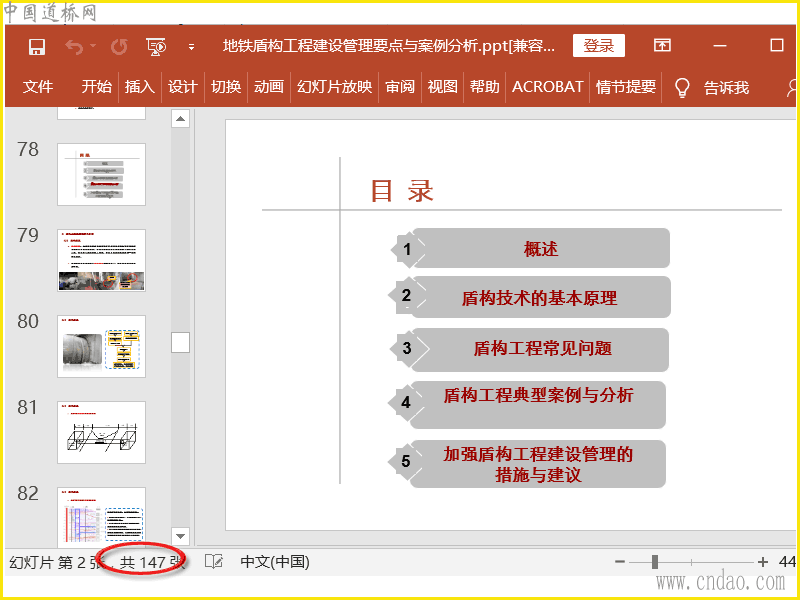Viewport: 800px width, 600px height.
Task: Click the 盾构工程常见问题 item
Action: (x=540, y=349)
